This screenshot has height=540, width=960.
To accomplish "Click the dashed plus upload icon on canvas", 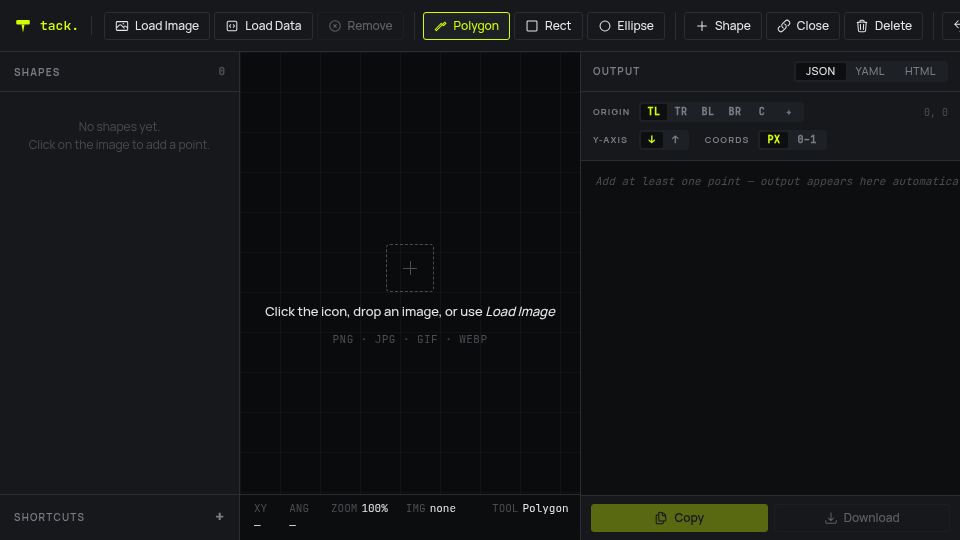I will pos(410,268).
